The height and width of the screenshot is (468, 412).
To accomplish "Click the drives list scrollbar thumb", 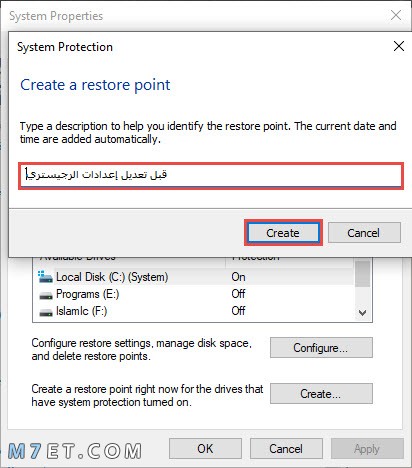I will pos(363,273).
